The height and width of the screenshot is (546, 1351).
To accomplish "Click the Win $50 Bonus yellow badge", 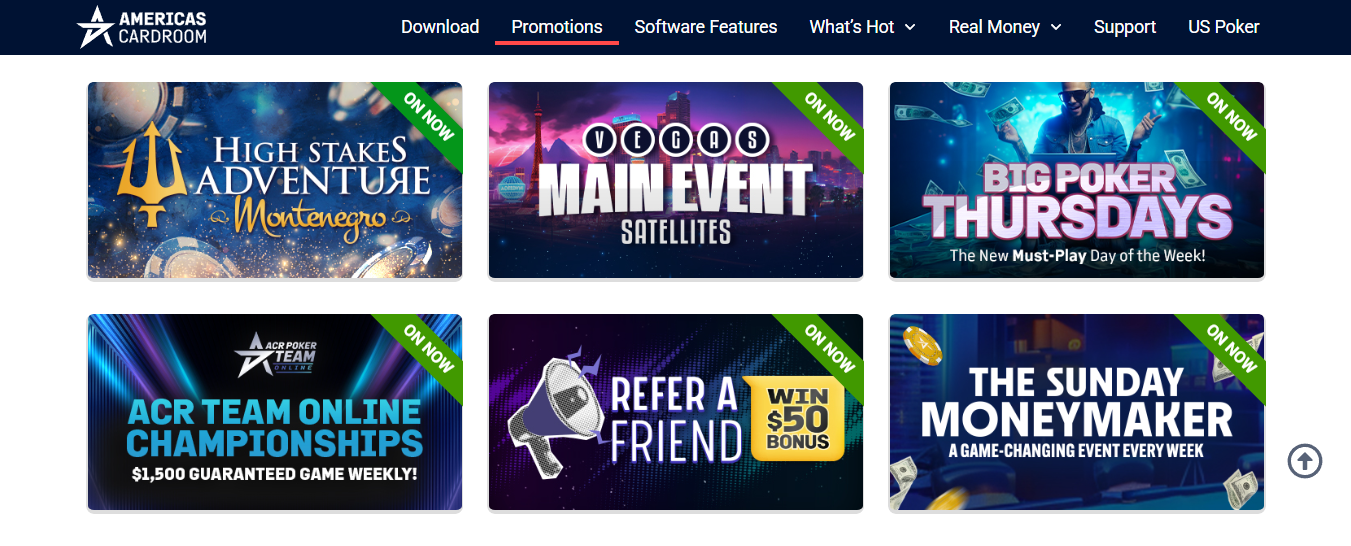I will [x=797, y=418].
